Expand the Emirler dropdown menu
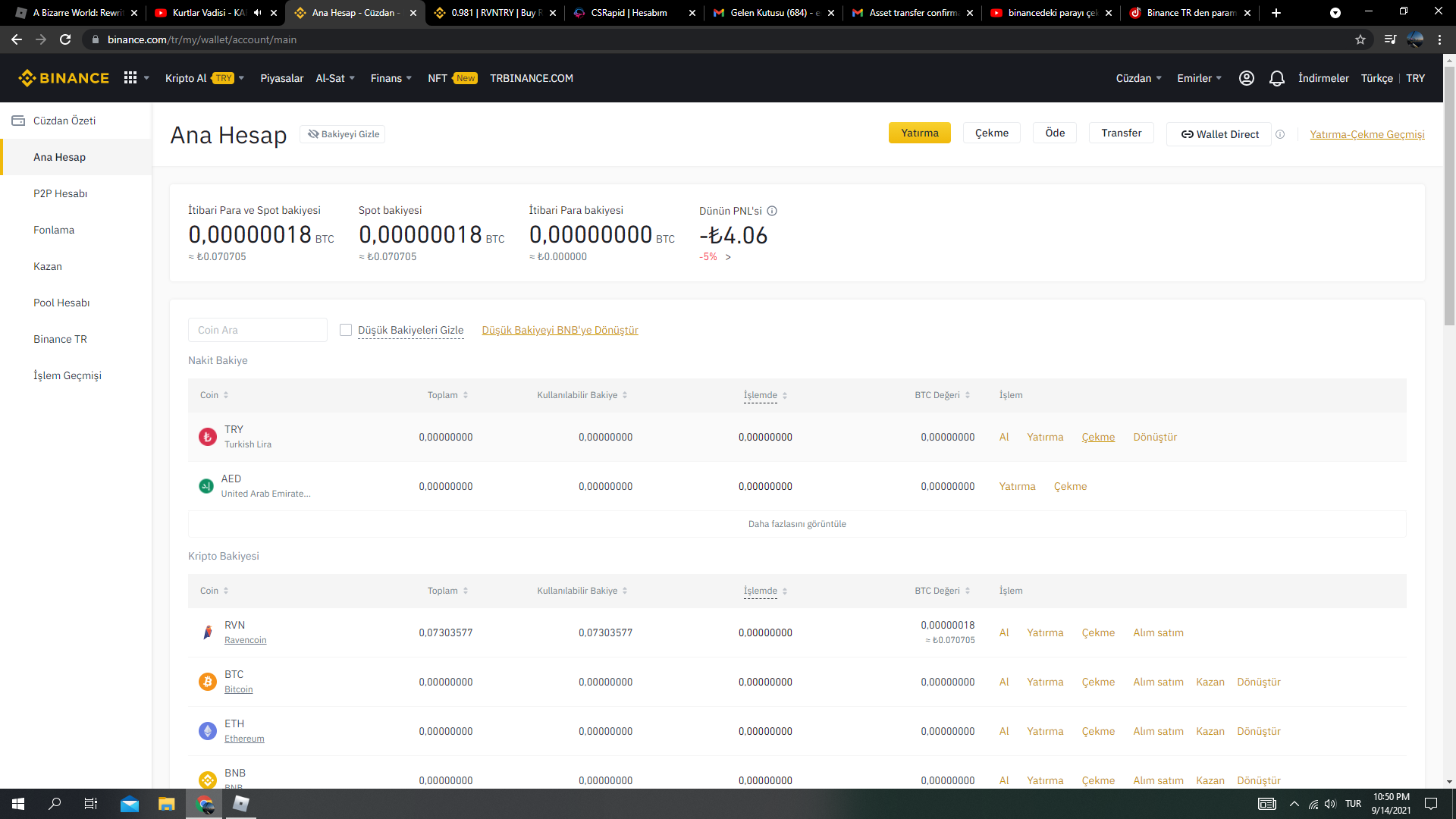Image resolution: width=1456 pixels, height=819 pixels. coord(1199,78)
